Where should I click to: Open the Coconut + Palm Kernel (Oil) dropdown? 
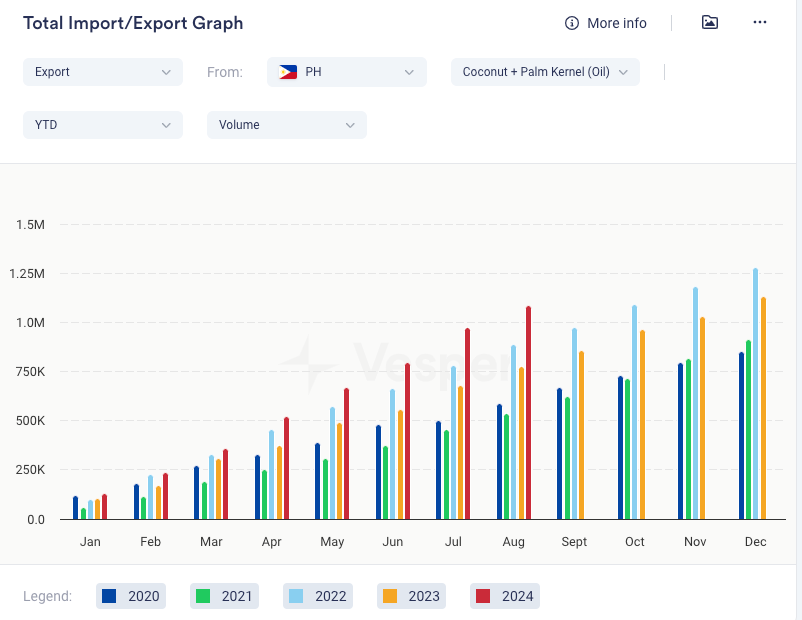point(545,72)
